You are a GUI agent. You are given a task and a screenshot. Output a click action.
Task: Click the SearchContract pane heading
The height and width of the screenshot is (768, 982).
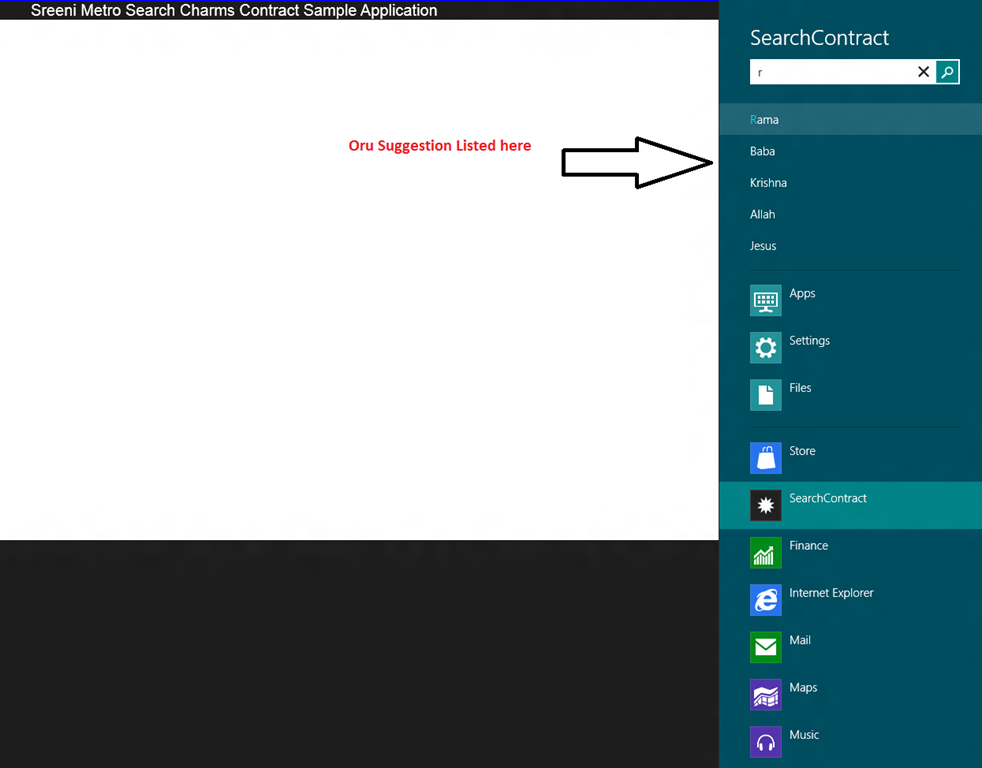pos(819,38)
